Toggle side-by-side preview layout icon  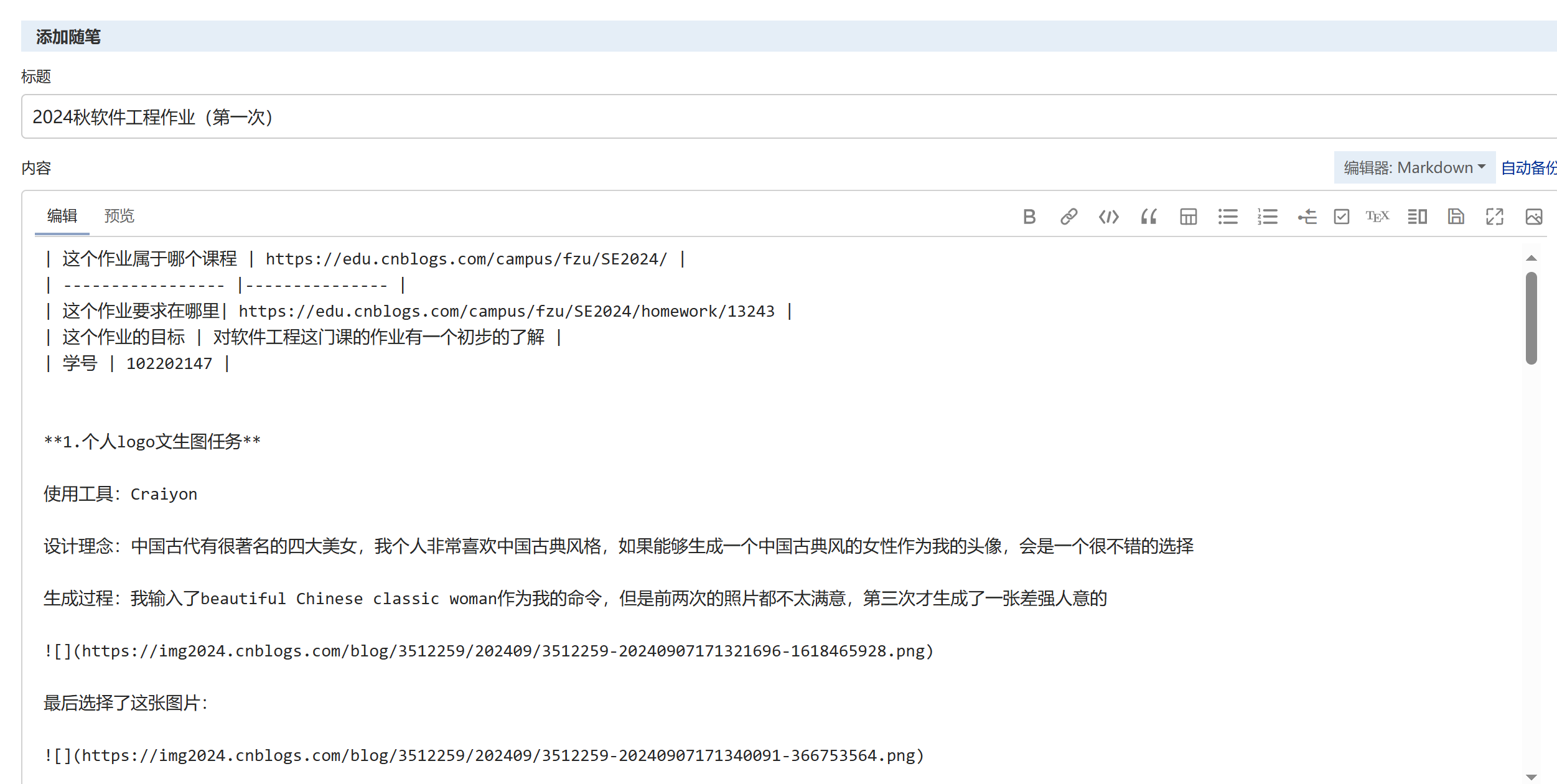click(x=1418, y=217)
